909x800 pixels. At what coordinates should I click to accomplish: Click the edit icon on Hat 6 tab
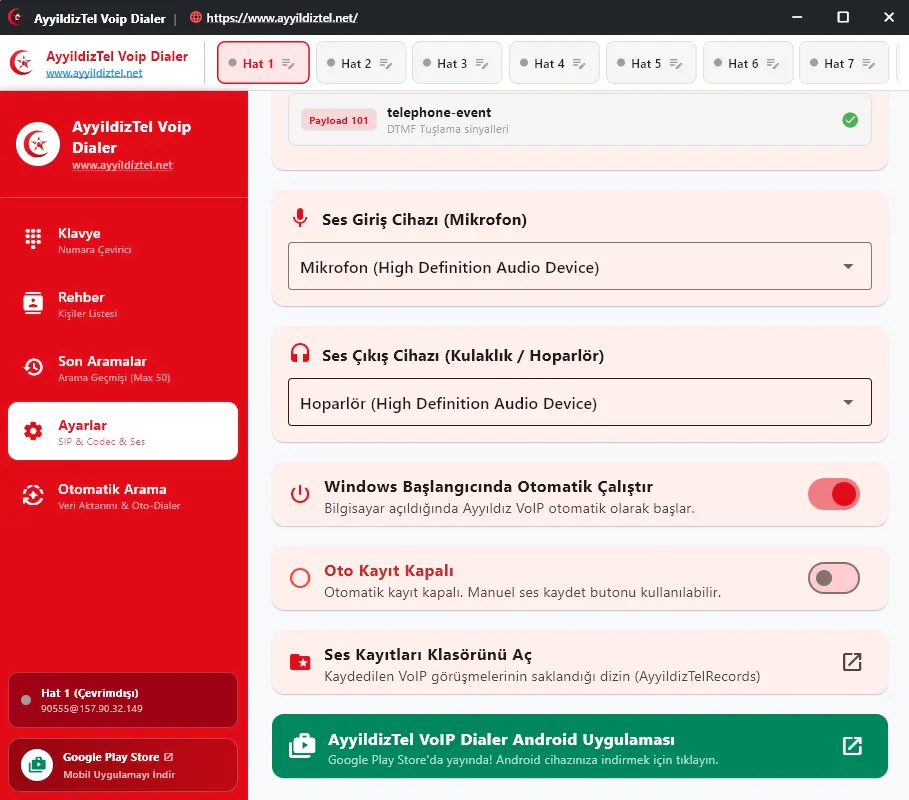772,64
